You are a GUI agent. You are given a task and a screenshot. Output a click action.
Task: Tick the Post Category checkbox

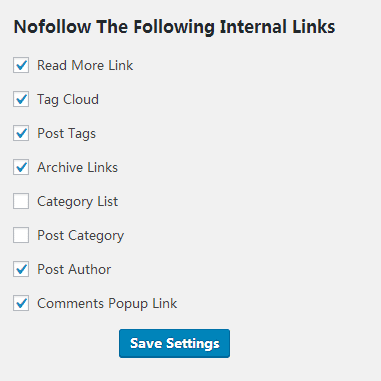[21, 235]
